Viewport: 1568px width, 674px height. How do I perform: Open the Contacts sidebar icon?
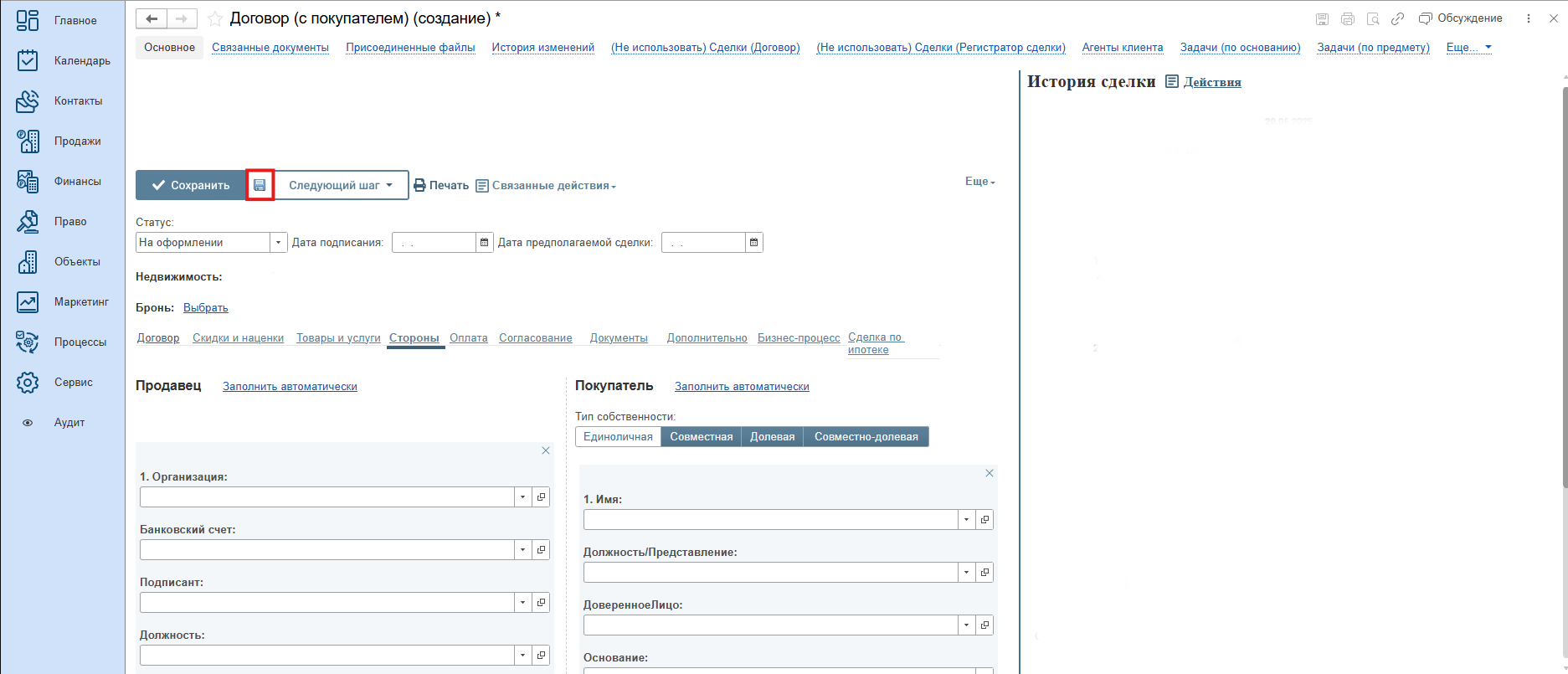[x=28, y=100]
